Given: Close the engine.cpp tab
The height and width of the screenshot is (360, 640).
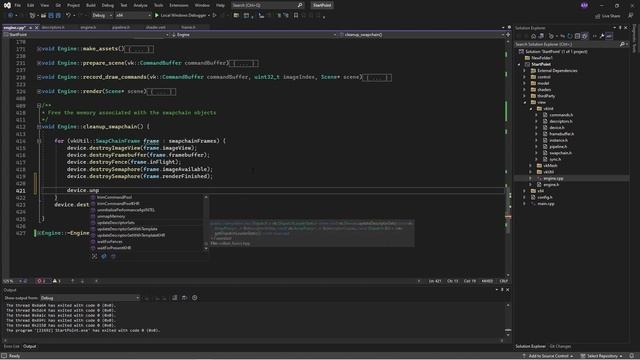Looking at the screenshot, I should coord(36,27).
